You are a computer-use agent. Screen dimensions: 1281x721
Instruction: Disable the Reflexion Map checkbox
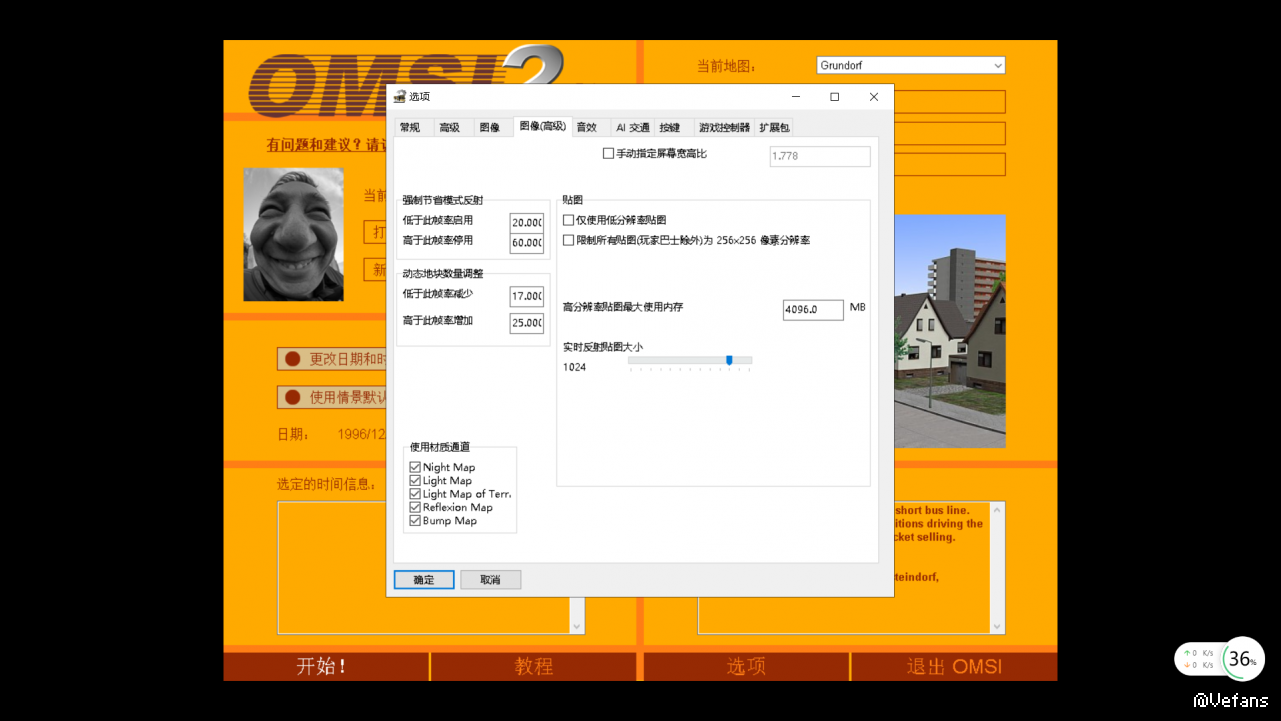(x=415, y=507)
